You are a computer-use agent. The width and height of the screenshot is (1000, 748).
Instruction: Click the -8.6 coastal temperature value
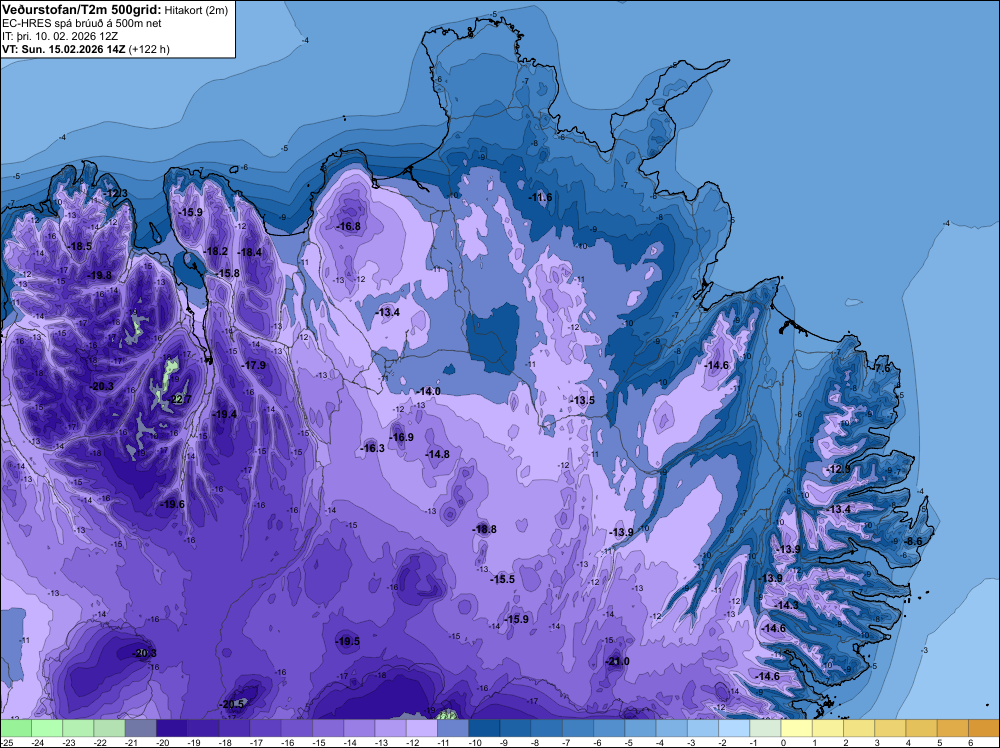point(914,541)
